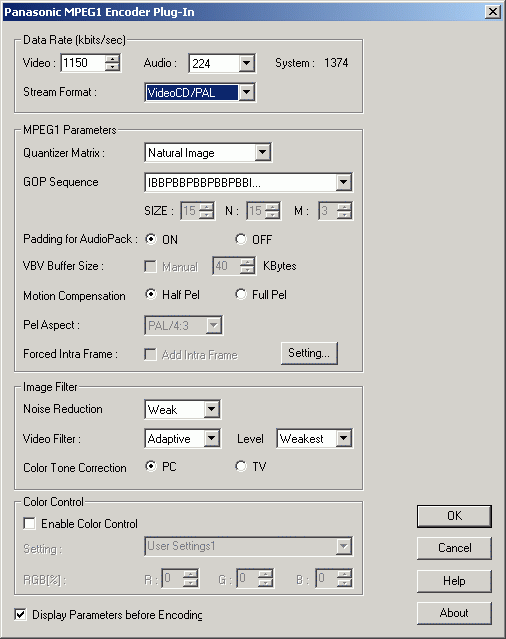Click the Cancel button
The width and height of the screenshot is (506, 639).
pos(454,548)
